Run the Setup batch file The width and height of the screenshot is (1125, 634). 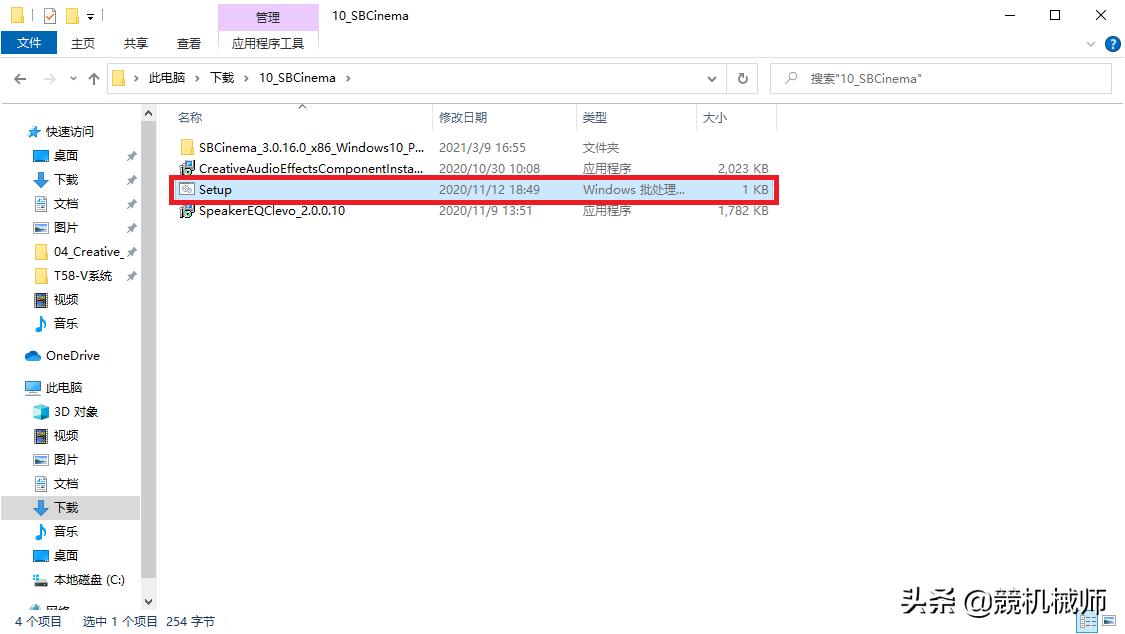pos(214,189)
